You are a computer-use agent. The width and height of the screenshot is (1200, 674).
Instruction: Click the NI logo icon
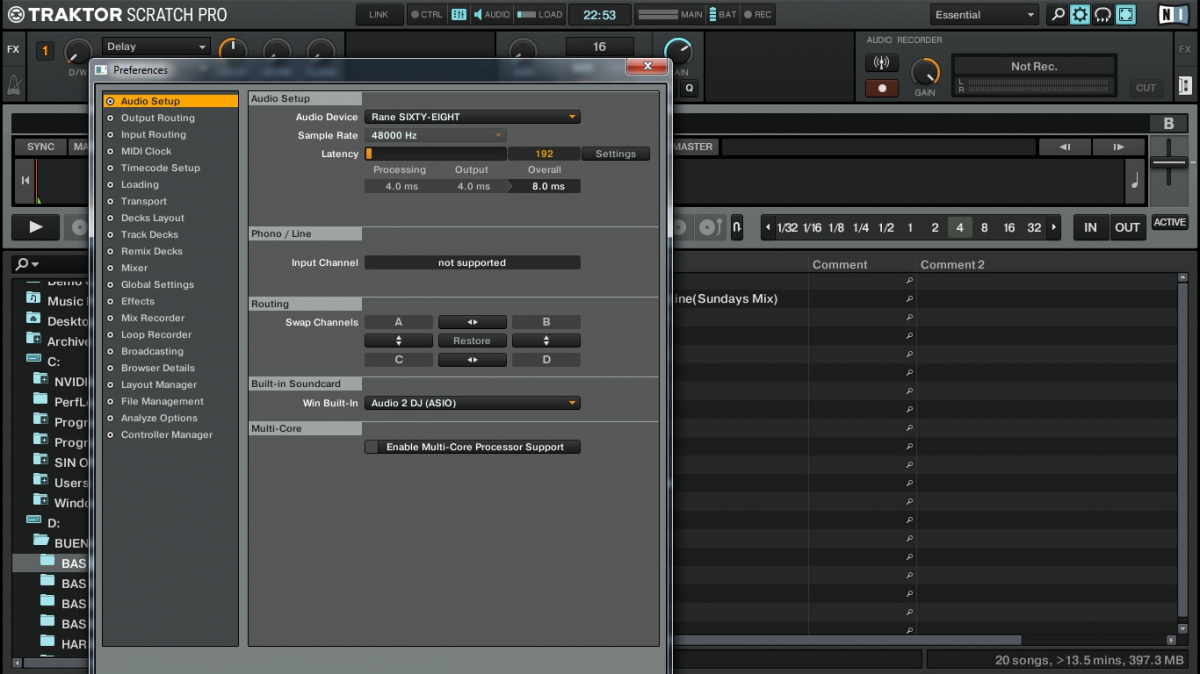pos(1172,15)
